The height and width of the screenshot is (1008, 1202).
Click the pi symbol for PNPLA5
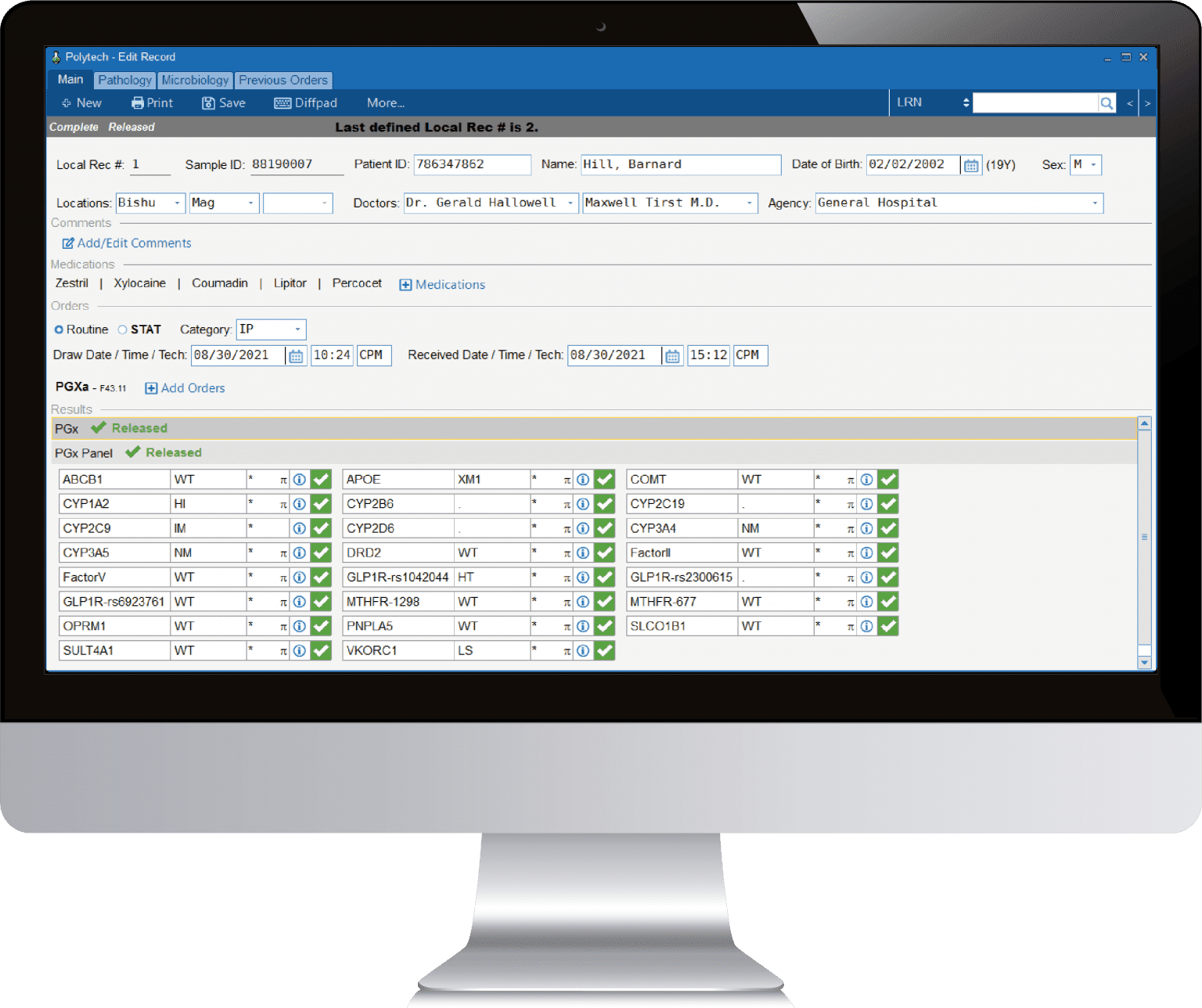point(567,628)
